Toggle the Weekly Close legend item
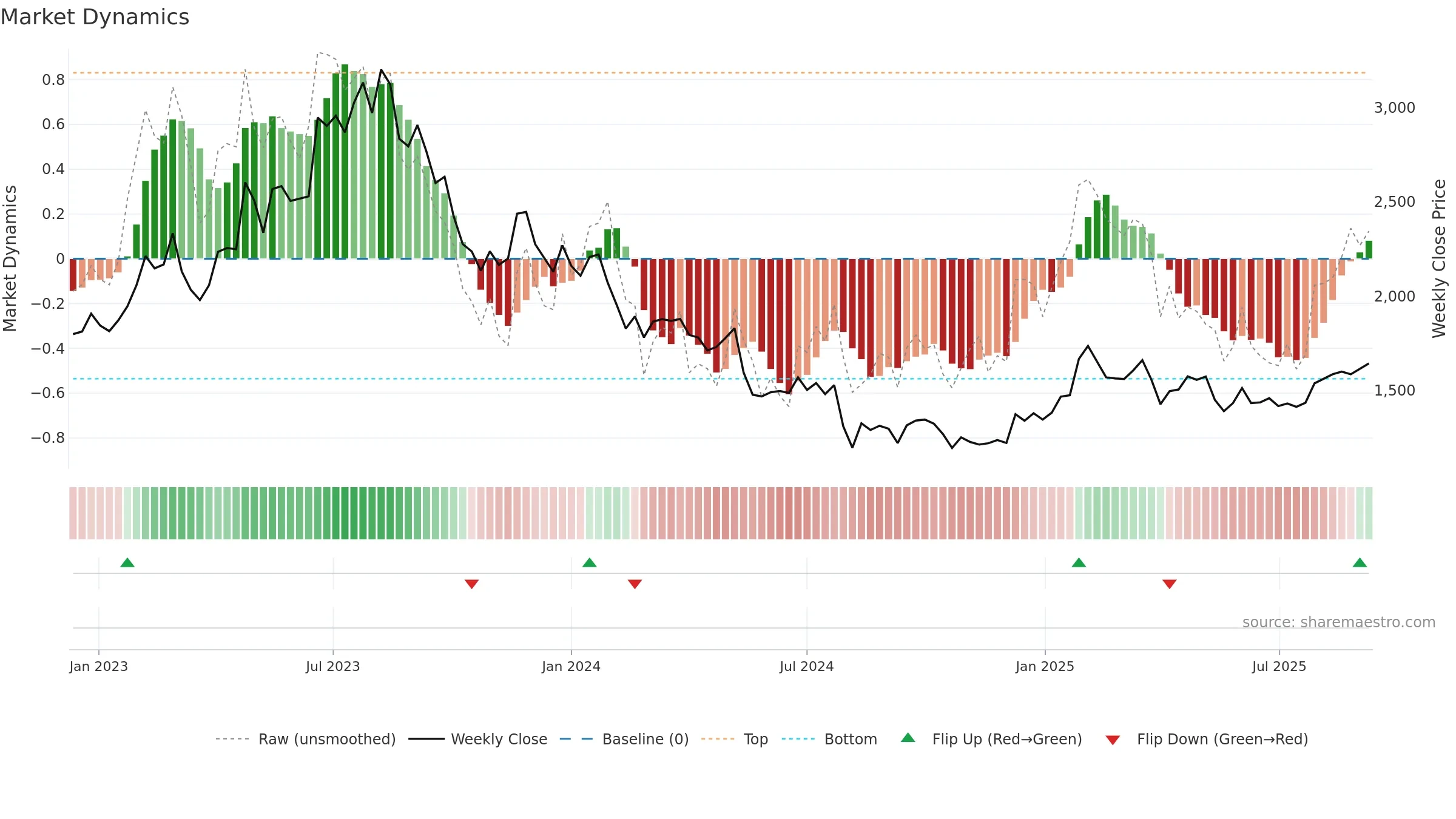Screen dimensions: 1456x819 [x=478, y=739]
